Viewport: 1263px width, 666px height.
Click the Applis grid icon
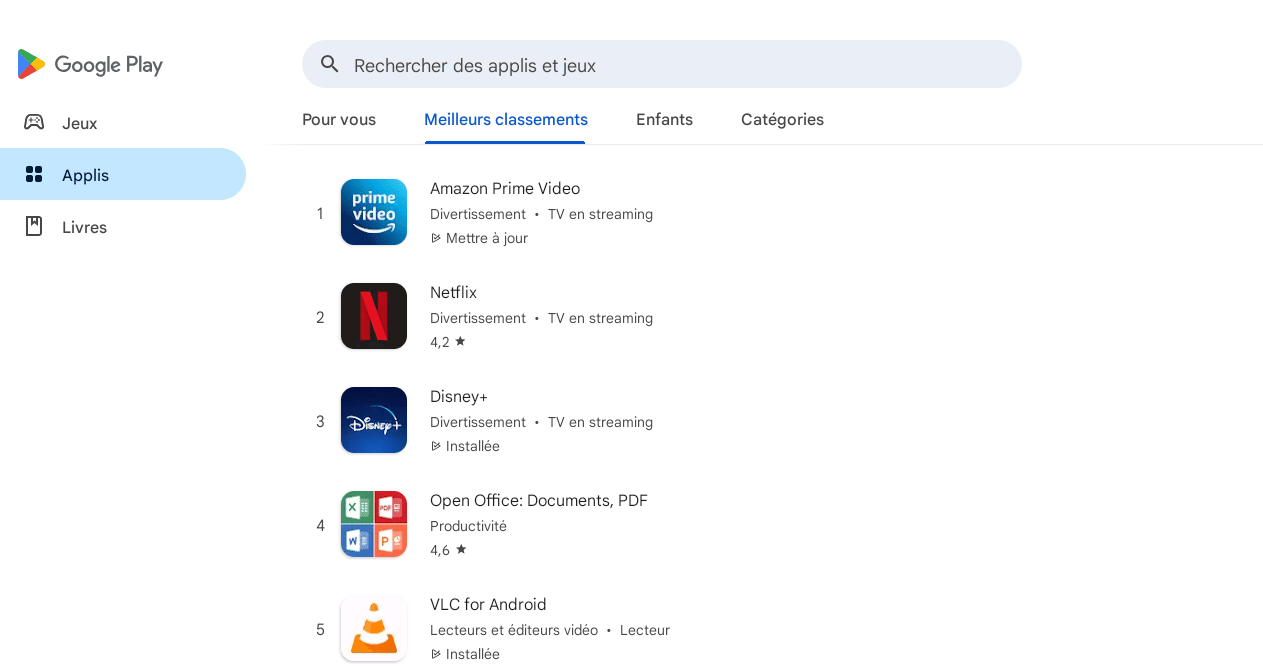click(34, 174)
